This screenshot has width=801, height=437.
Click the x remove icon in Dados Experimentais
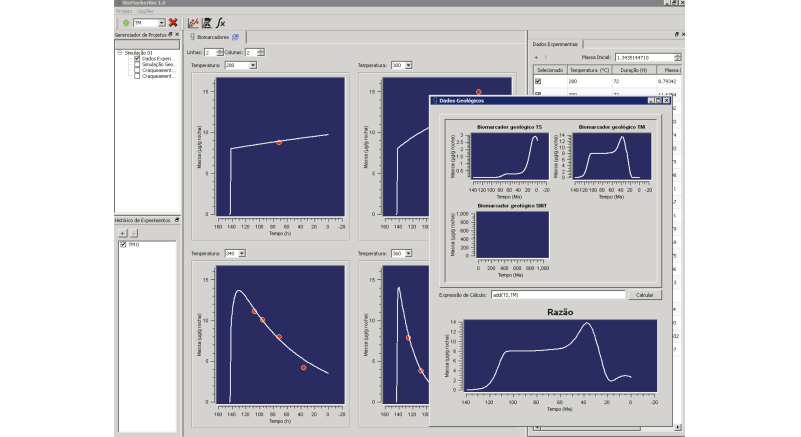[x=546, y=57]
